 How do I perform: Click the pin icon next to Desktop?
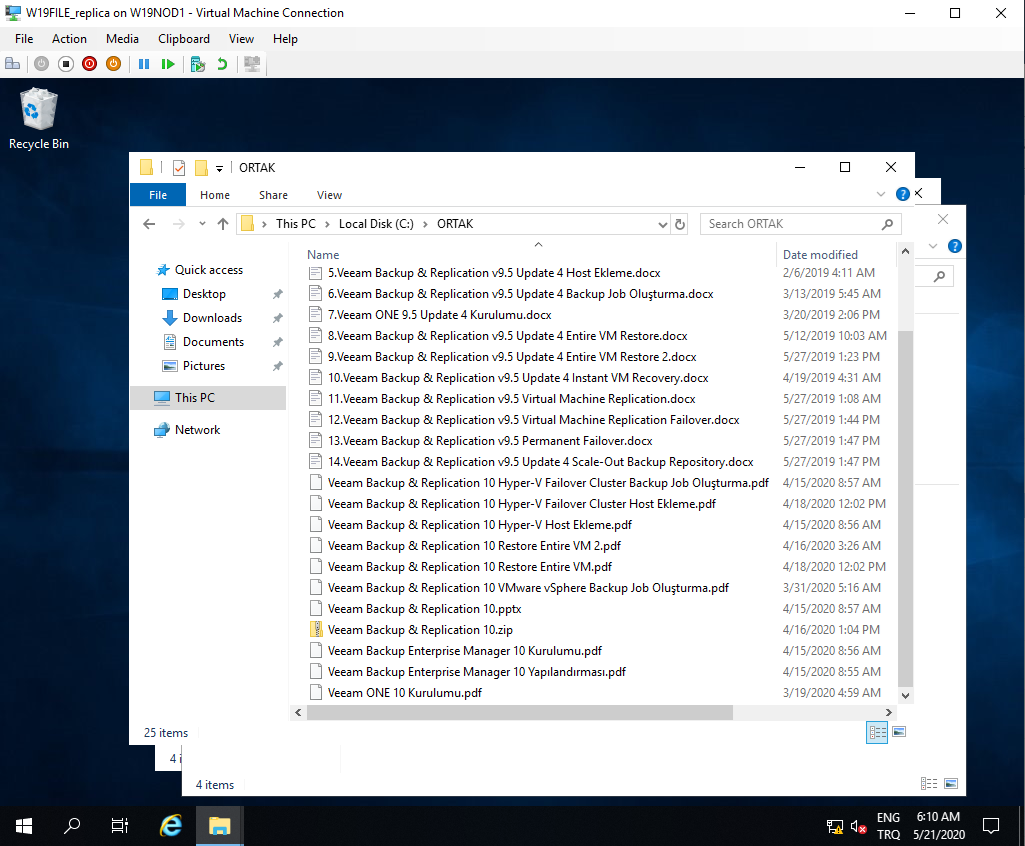pos(278,294)
